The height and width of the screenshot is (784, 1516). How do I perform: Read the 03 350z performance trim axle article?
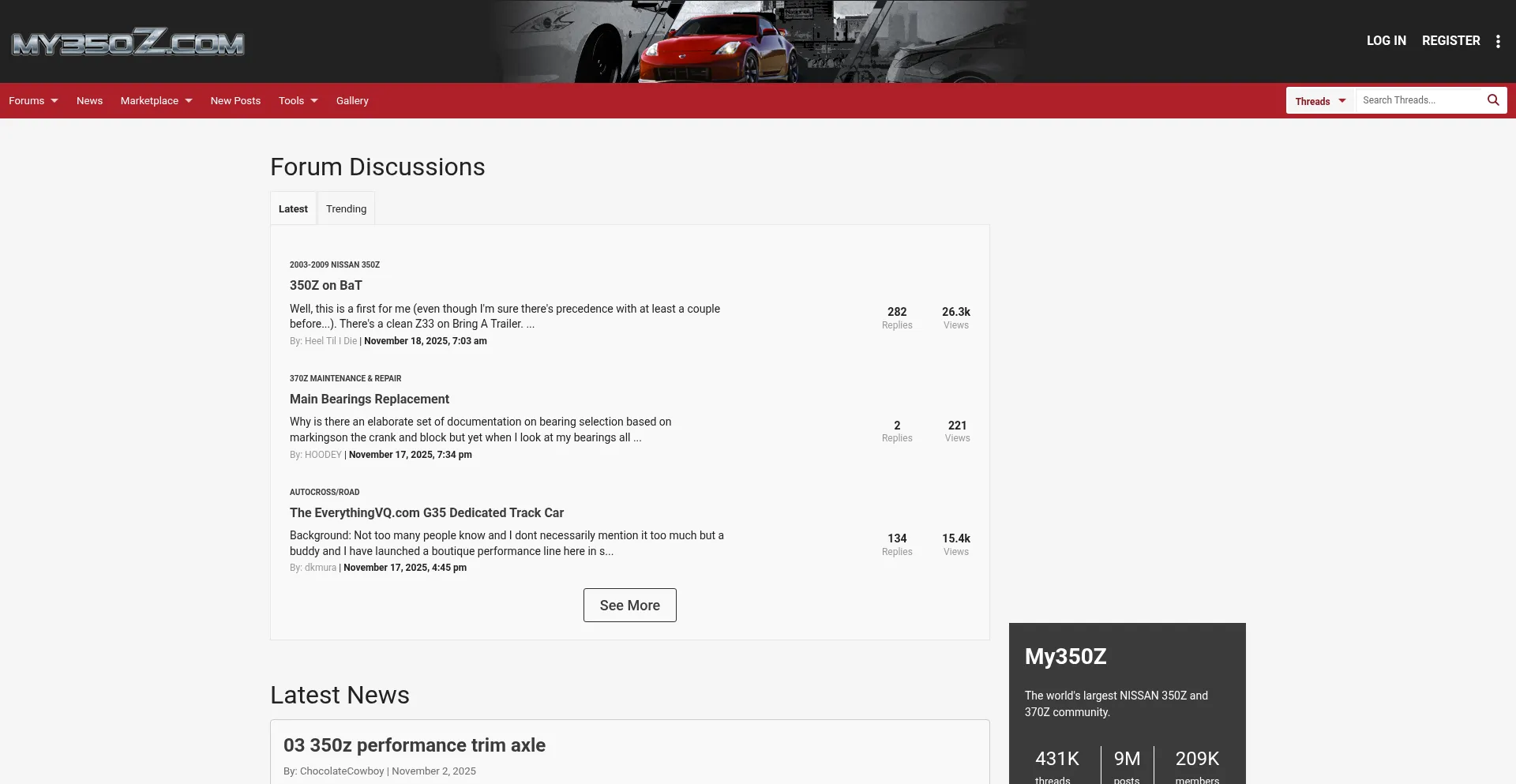click(414, 745)
